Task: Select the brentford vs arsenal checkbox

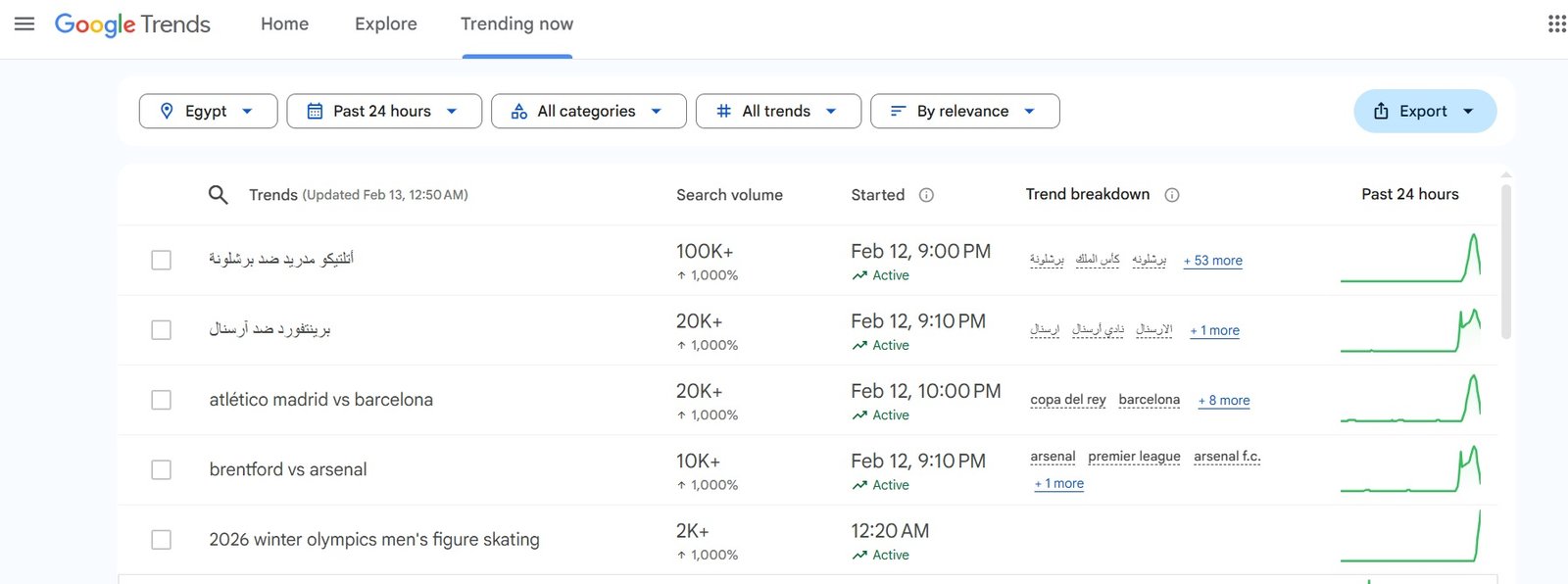Action: click(162, 470)
